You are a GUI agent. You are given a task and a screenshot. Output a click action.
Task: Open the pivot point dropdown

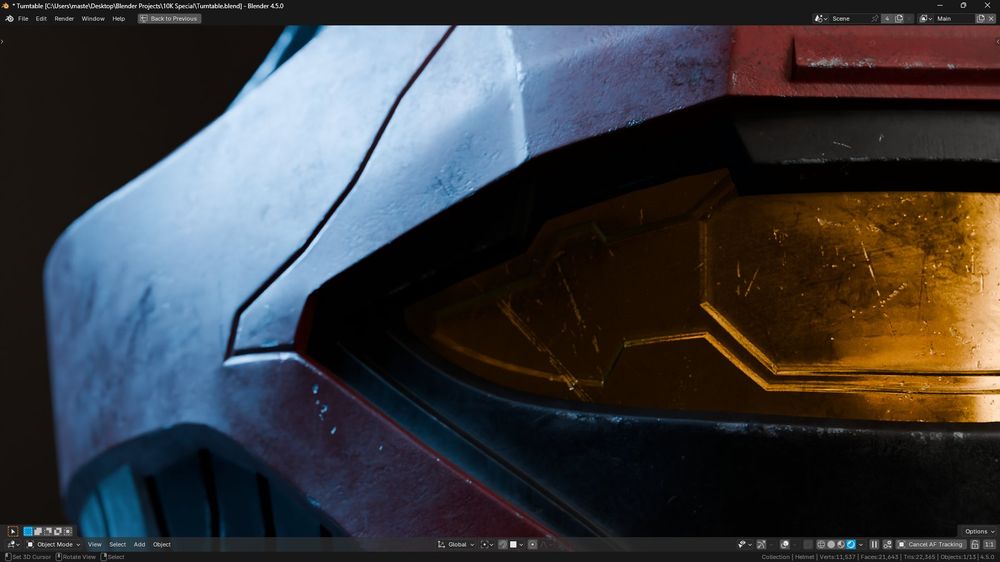tap(487, 545)
